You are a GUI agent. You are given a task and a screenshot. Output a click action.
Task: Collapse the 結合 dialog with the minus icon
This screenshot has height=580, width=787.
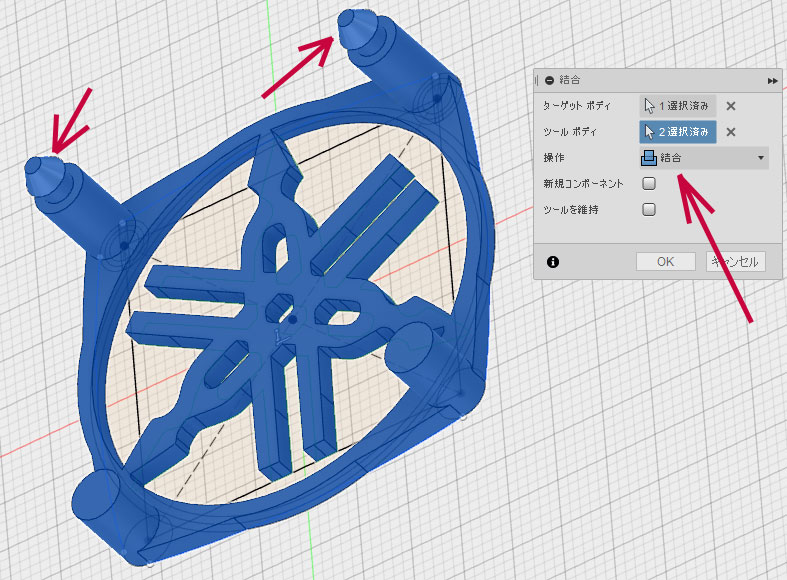pyautogui.click(x=550, y=80)
